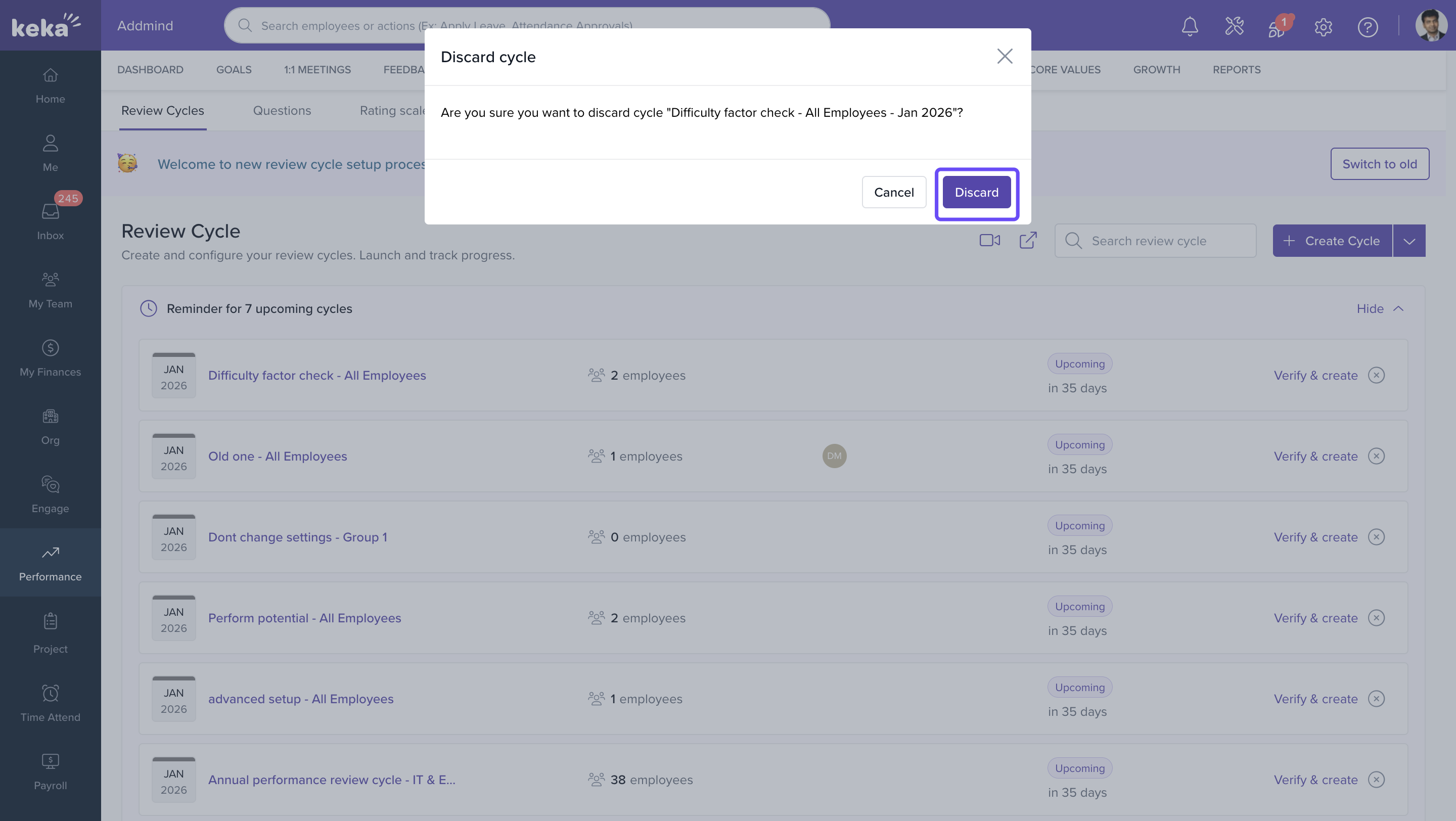Dismiss the Old one cycle reminder
1456x821 pixels.
[x=1376, y=456]
